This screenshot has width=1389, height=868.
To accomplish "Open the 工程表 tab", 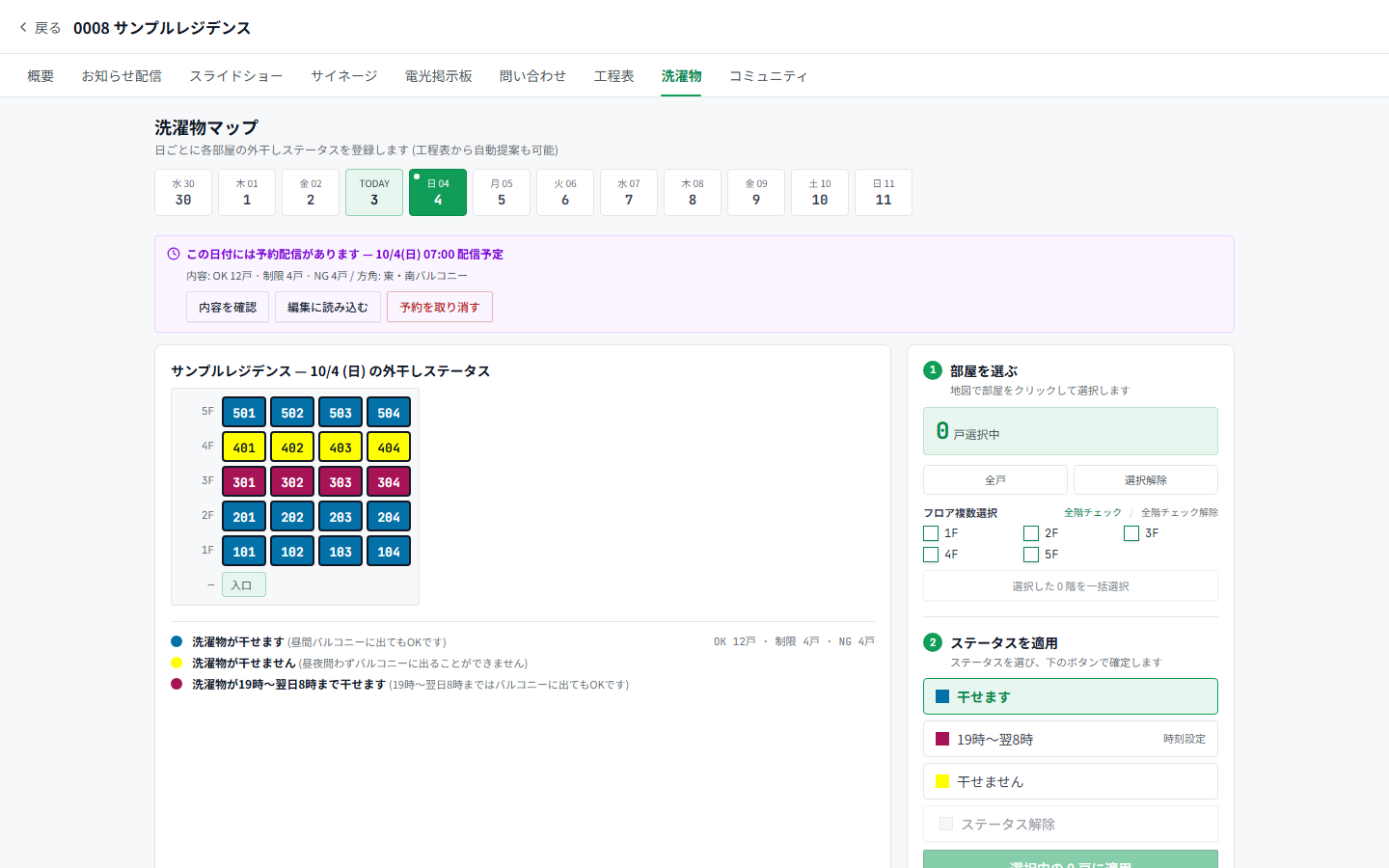I will (614, 76).
